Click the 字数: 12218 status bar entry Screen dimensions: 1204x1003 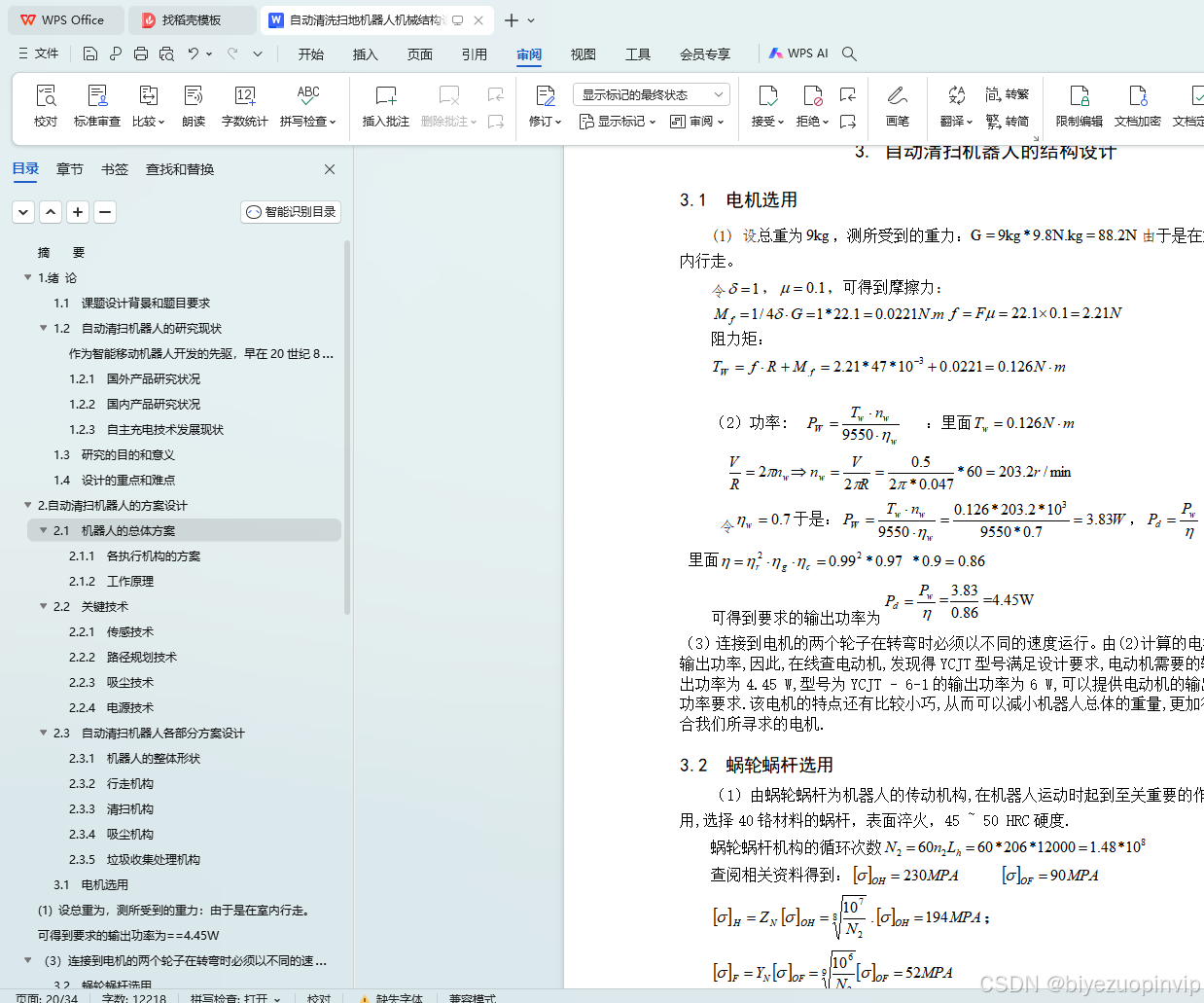[134, 997]
